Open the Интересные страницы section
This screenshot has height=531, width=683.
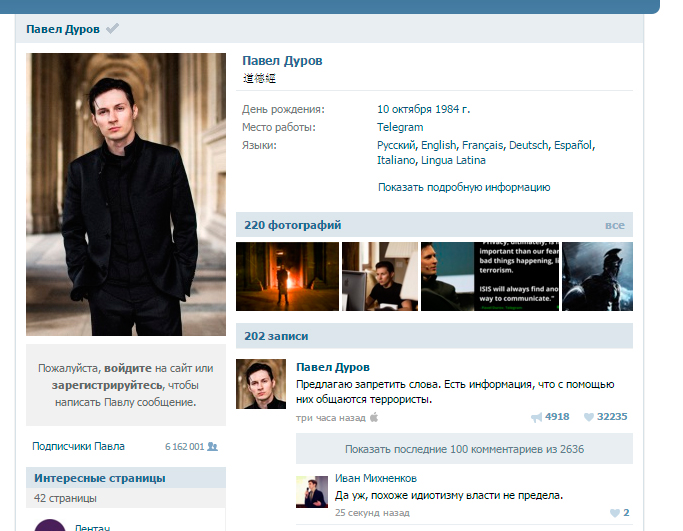coord(100,478)
